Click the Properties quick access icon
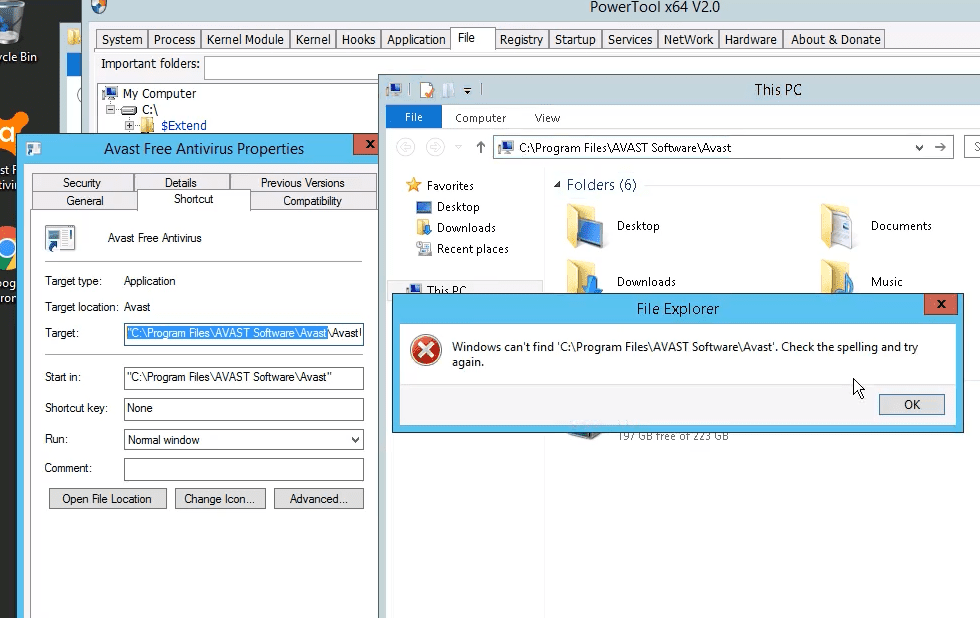The height and width of the screenshot is (618, 980). point(427,91)
